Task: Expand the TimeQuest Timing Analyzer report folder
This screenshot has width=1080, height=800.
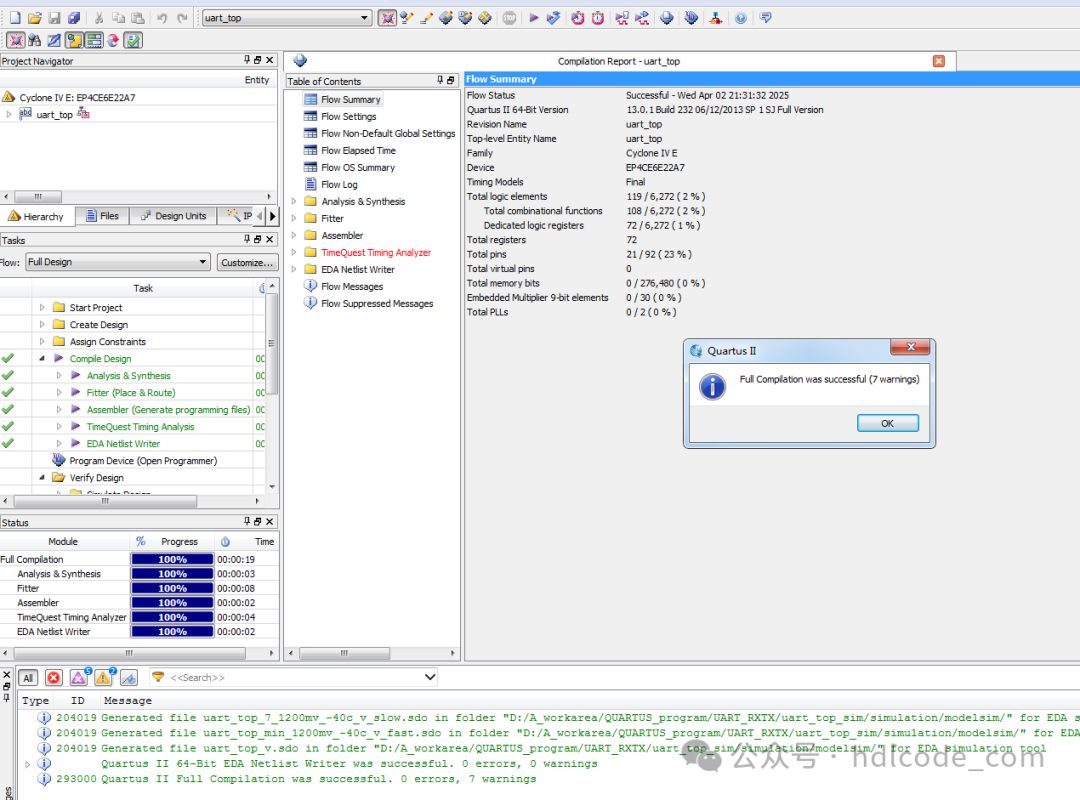Action: click(294, 252)
